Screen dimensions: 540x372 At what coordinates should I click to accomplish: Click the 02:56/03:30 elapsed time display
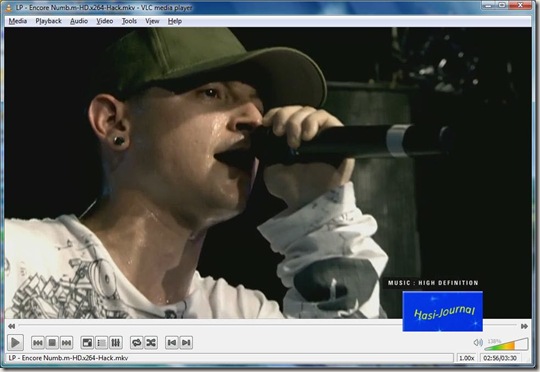pyautogui.click(x=500, y=358)
